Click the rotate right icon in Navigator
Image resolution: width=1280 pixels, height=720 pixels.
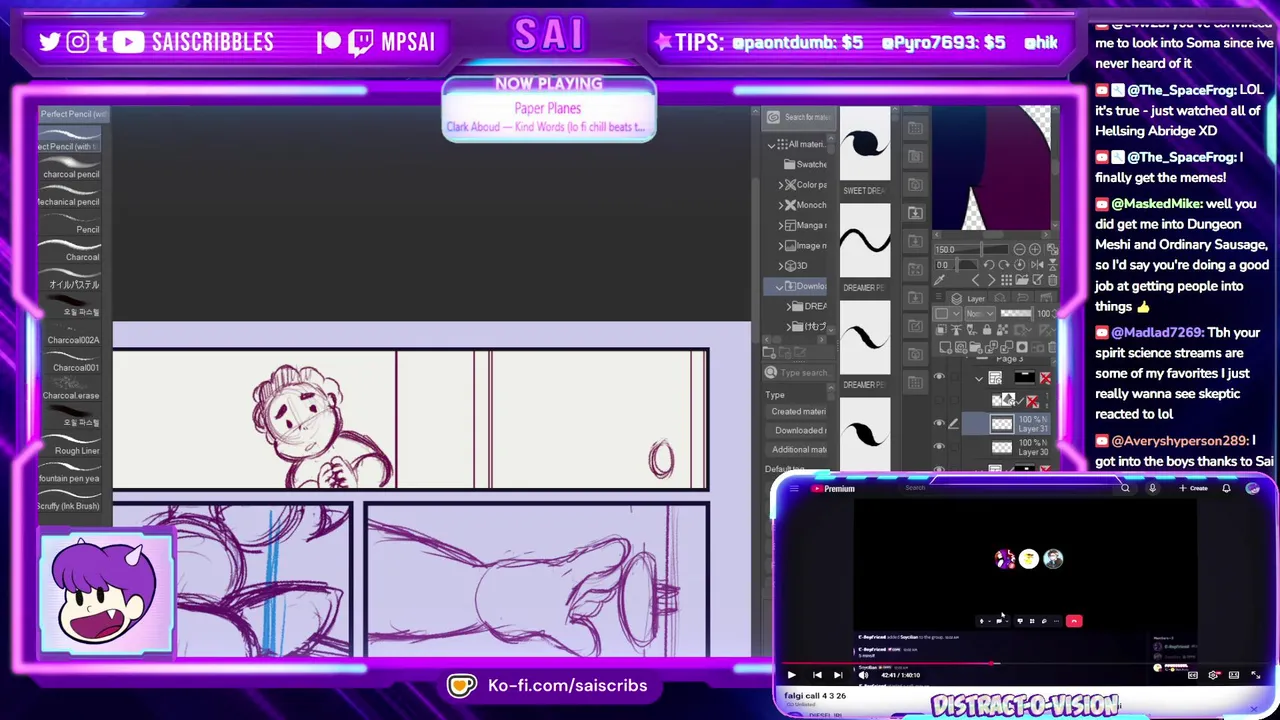tap(1004, 265)
